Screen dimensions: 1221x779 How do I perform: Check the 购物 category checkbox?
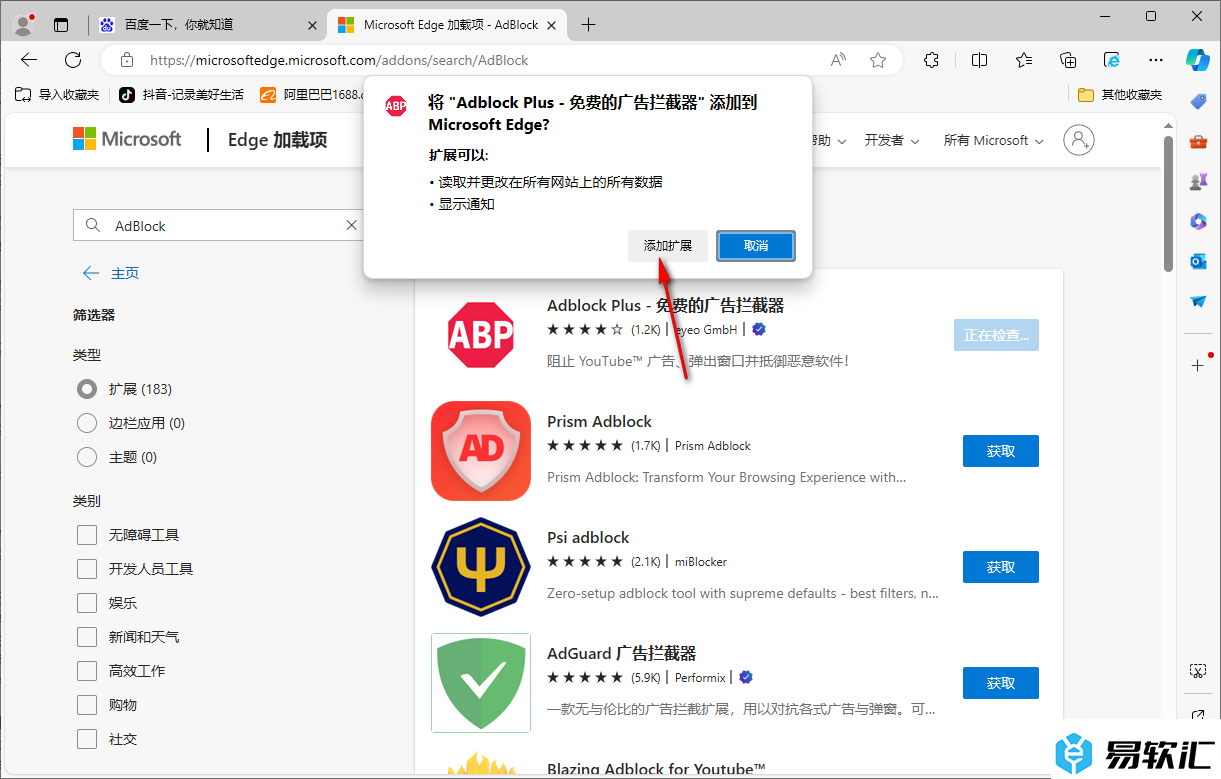coord(87,705)
